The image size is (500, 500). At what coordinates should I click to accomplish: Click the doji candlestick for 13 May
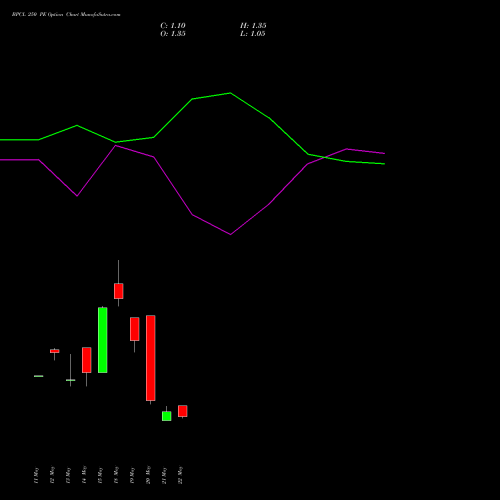[x=71, y=380]
